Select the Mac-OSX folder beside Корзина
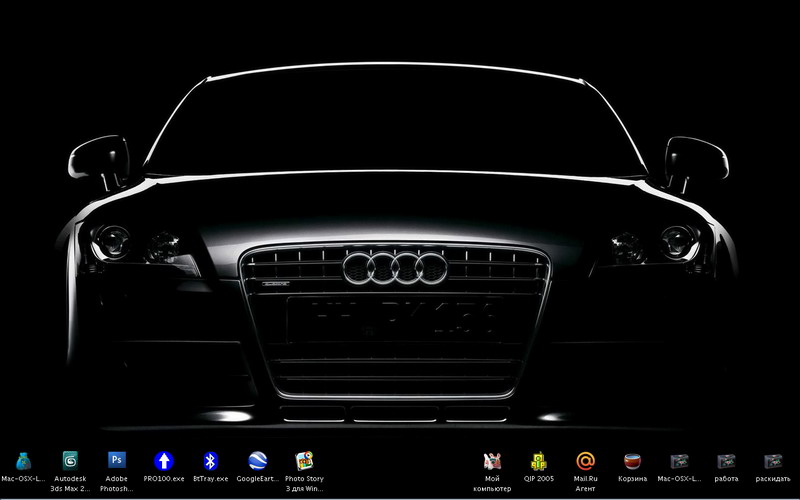Screen dimensions: 800x500 [x=679, y=461]
